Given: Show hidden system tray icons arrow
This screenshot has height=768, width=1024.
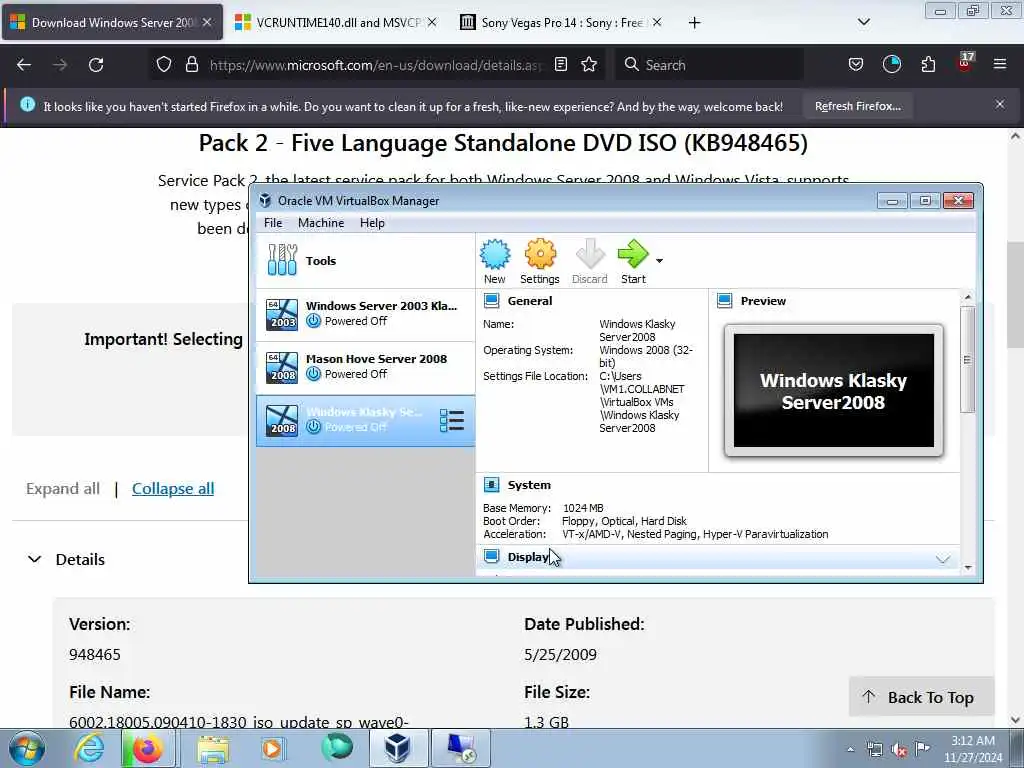Looking at the screenshot, I should tap(850, 749).
